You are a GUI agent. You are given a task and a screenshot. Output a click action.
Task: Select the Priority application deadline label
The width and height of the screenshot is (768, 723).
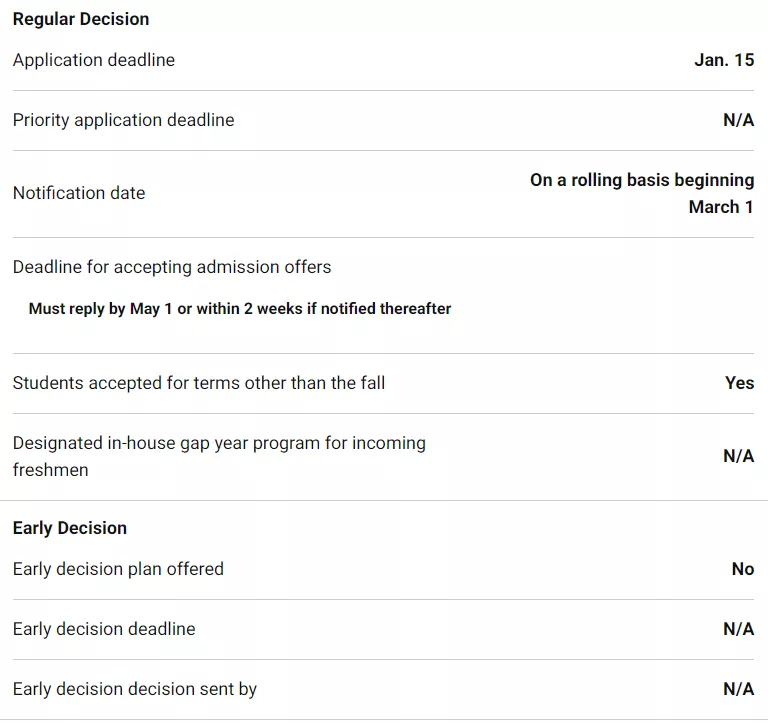(x=123, y=120)
